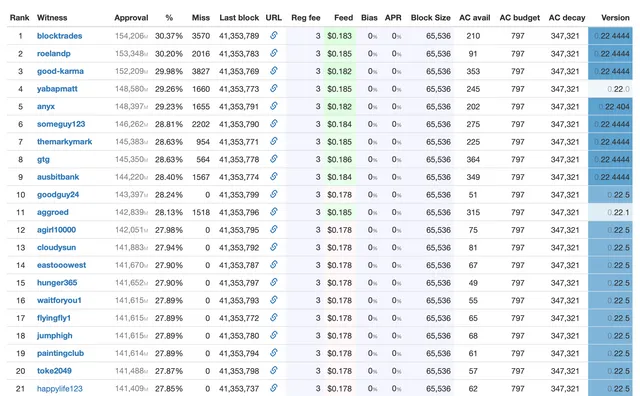Go to waitforyou1 witness page
Viewport: 640px width, 396px height.
pos(59,300)
